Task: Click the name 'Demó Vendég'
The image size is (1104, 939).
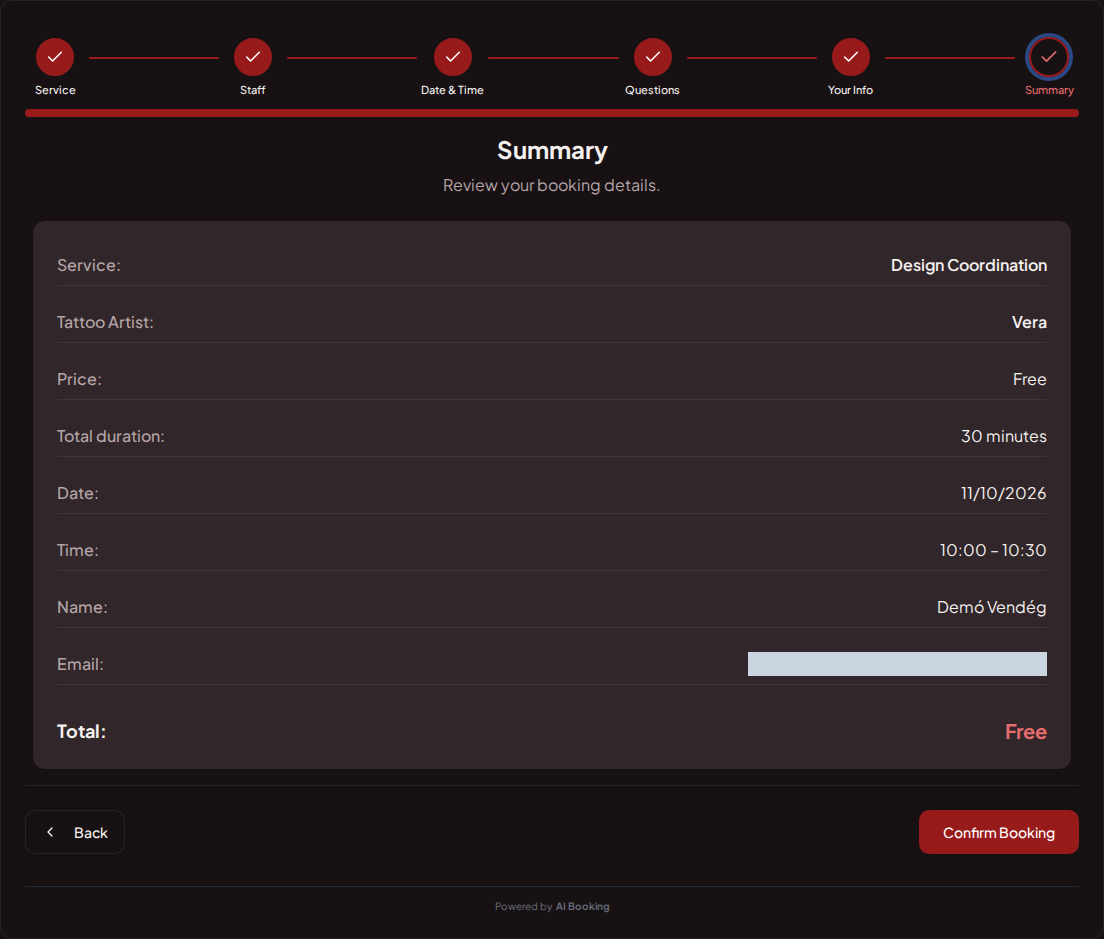Action: click(x=991, y=607)
